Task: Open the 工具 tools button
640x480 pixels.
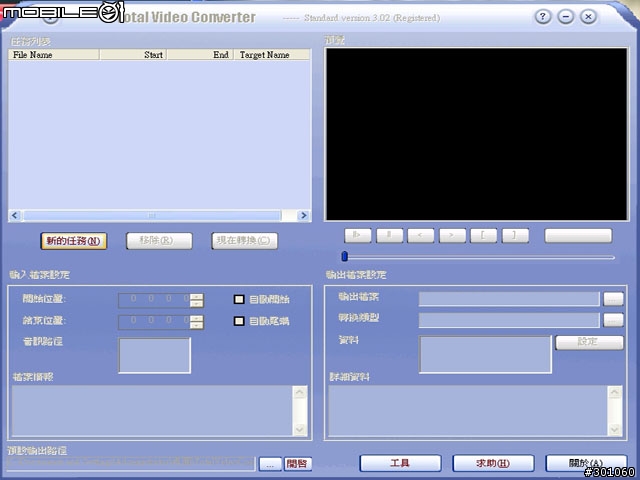Action: (x=400, y=463)
